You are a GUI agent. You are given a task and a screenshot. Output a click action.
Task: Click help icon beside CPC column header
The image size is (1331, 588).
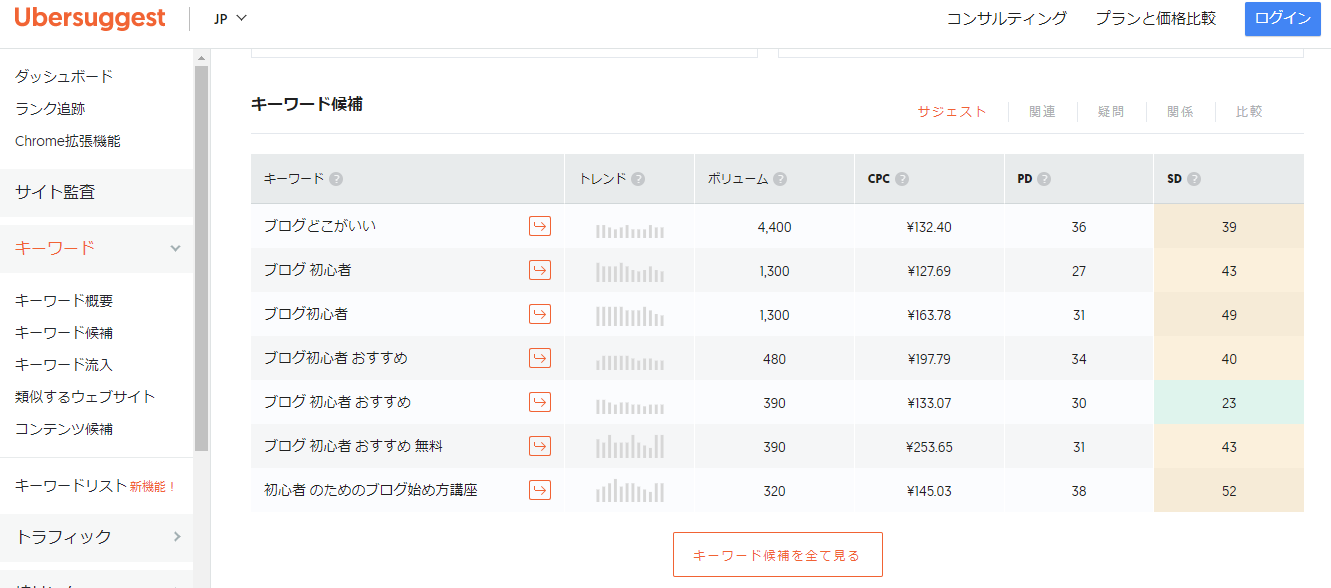902,179
